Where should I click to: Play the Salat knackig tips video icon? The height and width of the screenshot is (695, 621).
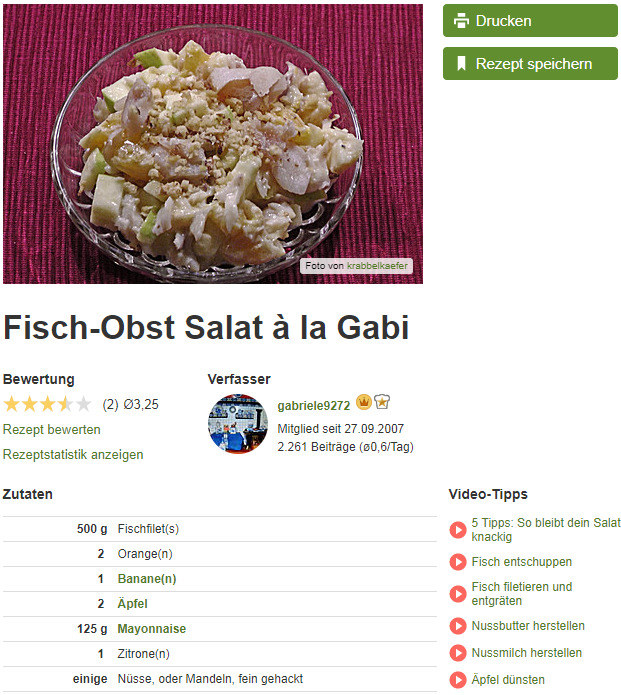click(458, 530)
